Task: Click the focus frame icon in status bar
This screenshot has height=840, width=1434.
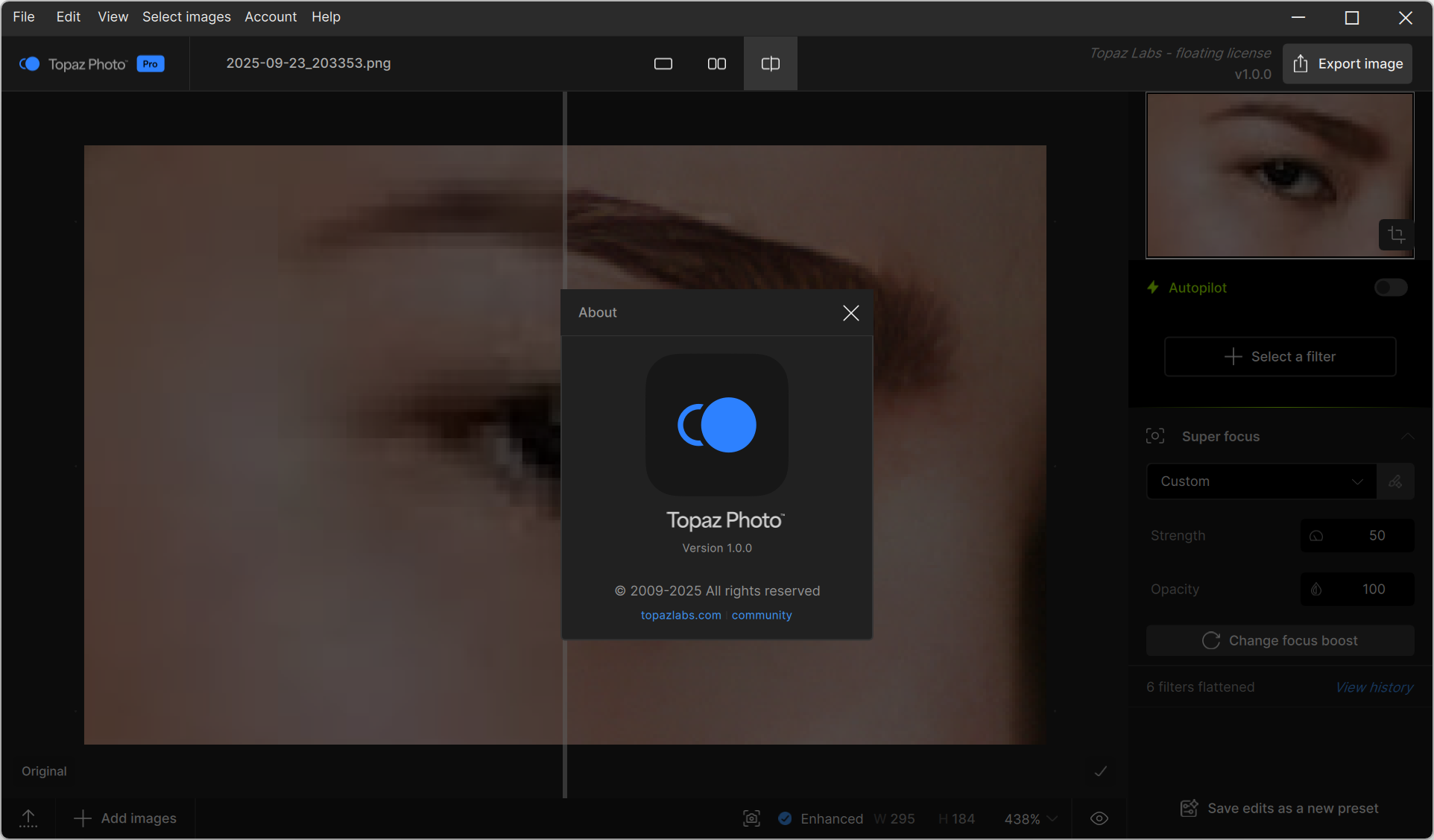Action: (751, 818)
